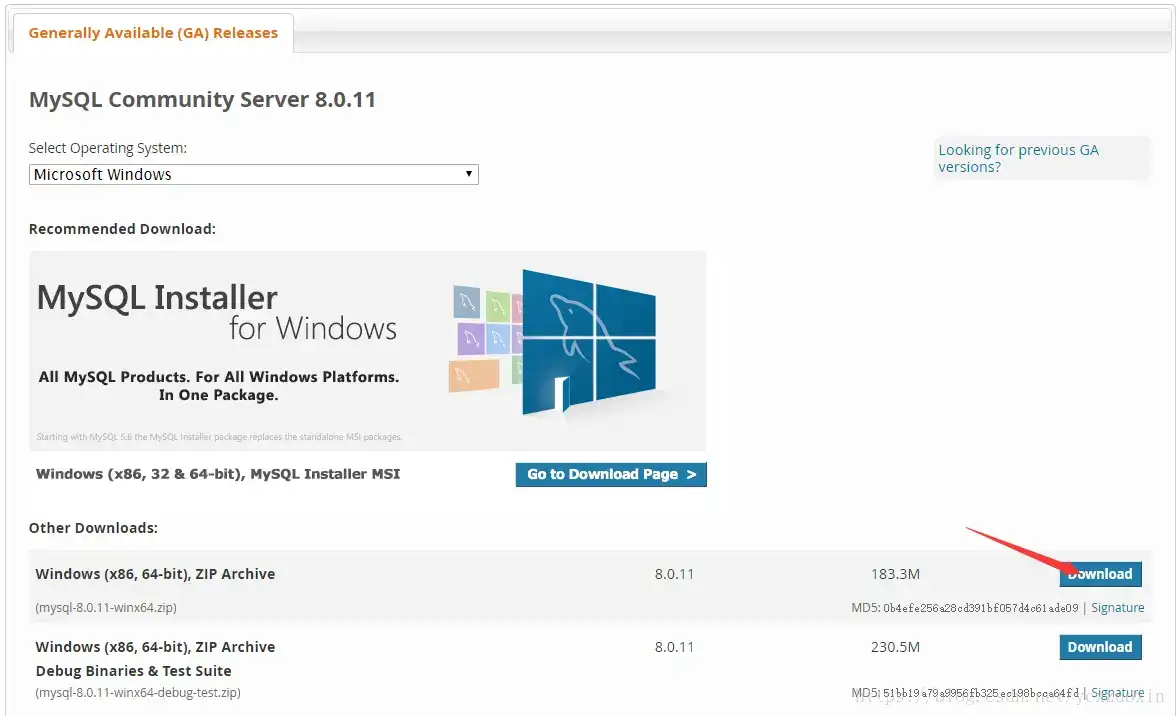Click the Windows (x86, 32 & 64-bit), MySQL Installer MSI text
This screenshot has height=716, width=1176.
pyautogui.click(x=218, y=474)
